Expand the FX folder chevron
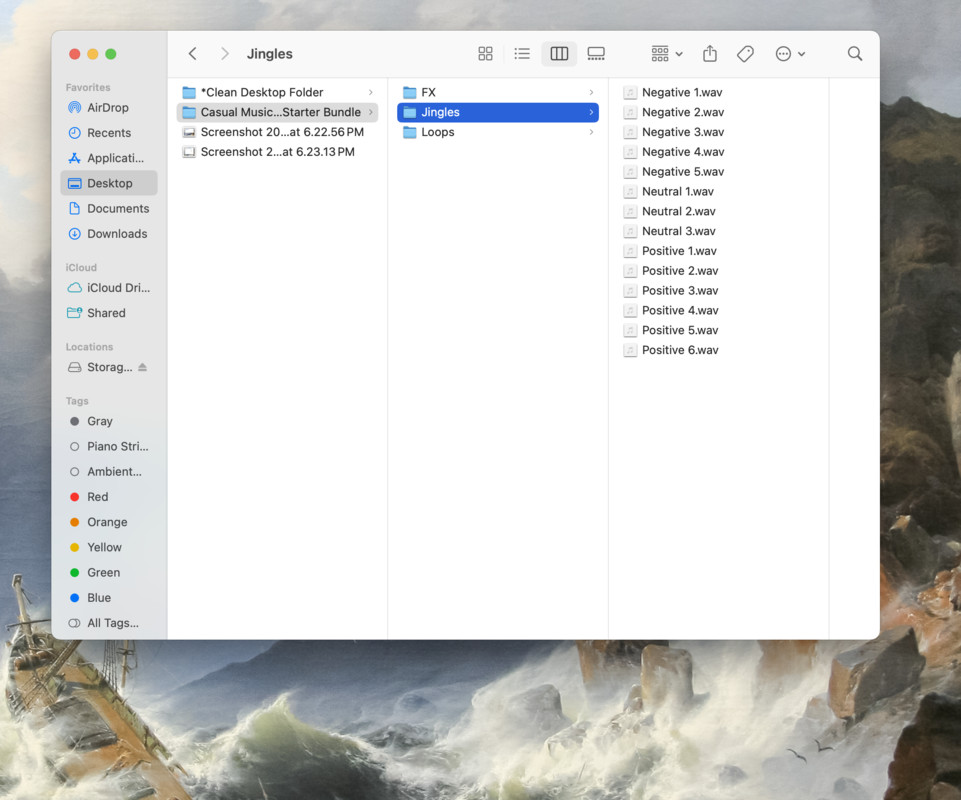This screenshot has height=800, width=961. pos(591,93)
